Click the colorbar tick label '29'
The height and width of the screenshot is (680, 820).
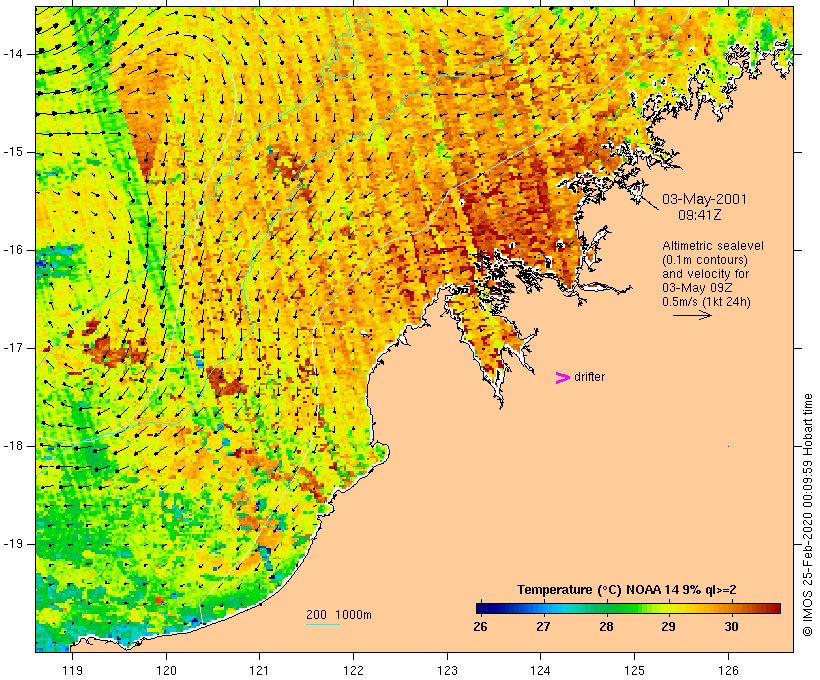pyautogui.click(x=668, y=626)
